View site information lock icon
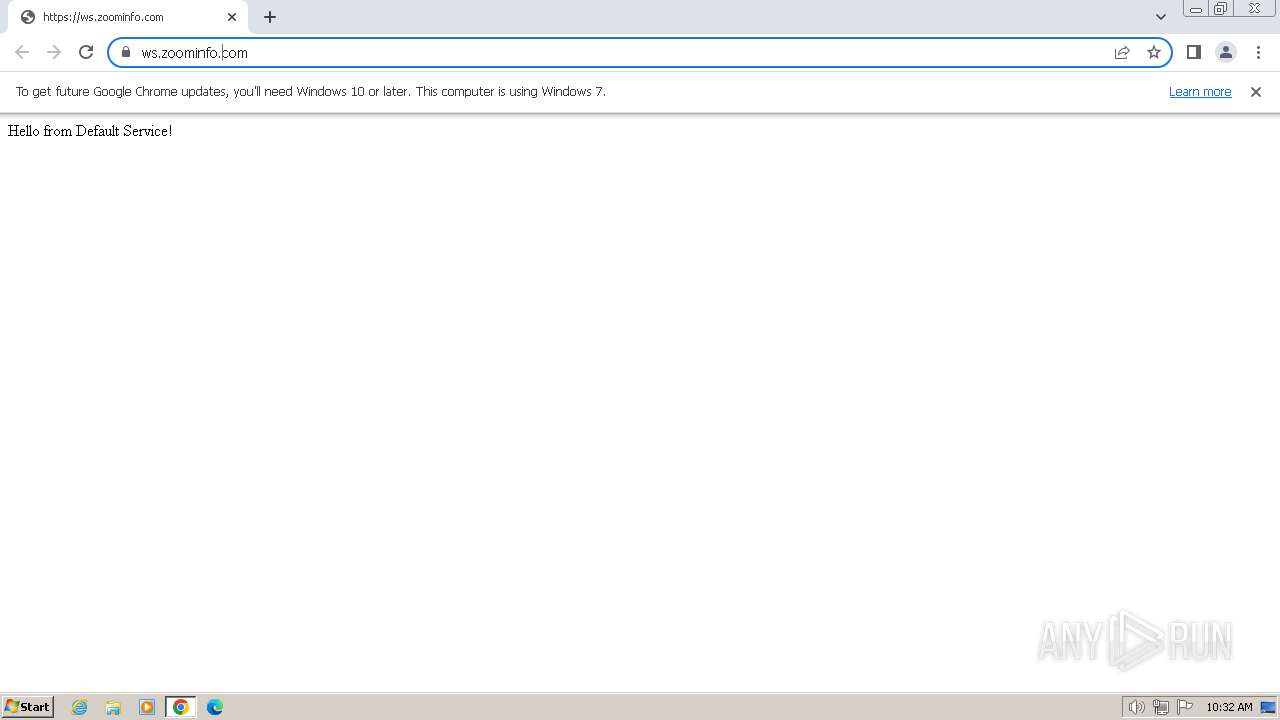The width and height of the screenshot is (1280, 720). (126, 52)
